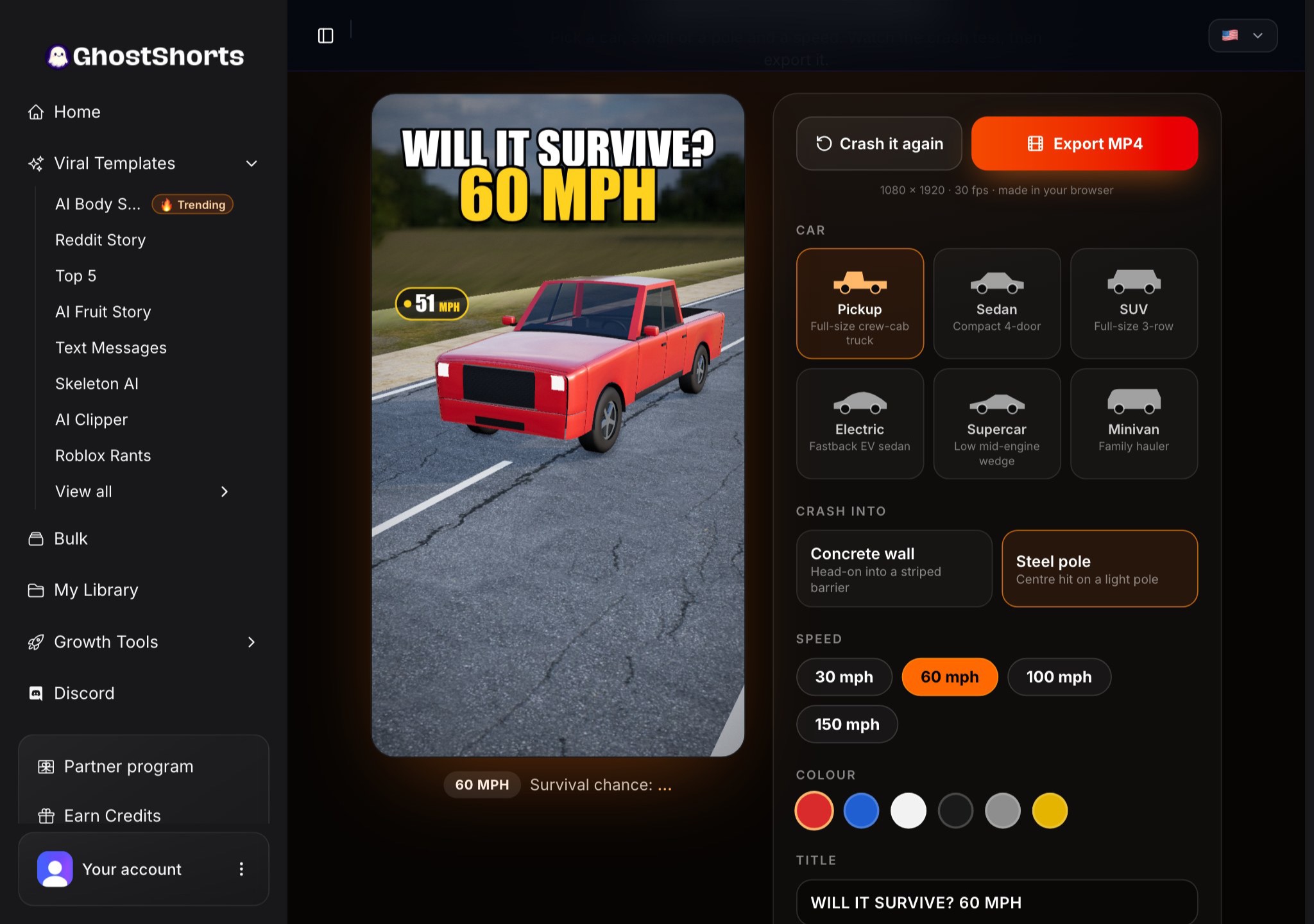Select the SUV car card

tap(1134, 304)
